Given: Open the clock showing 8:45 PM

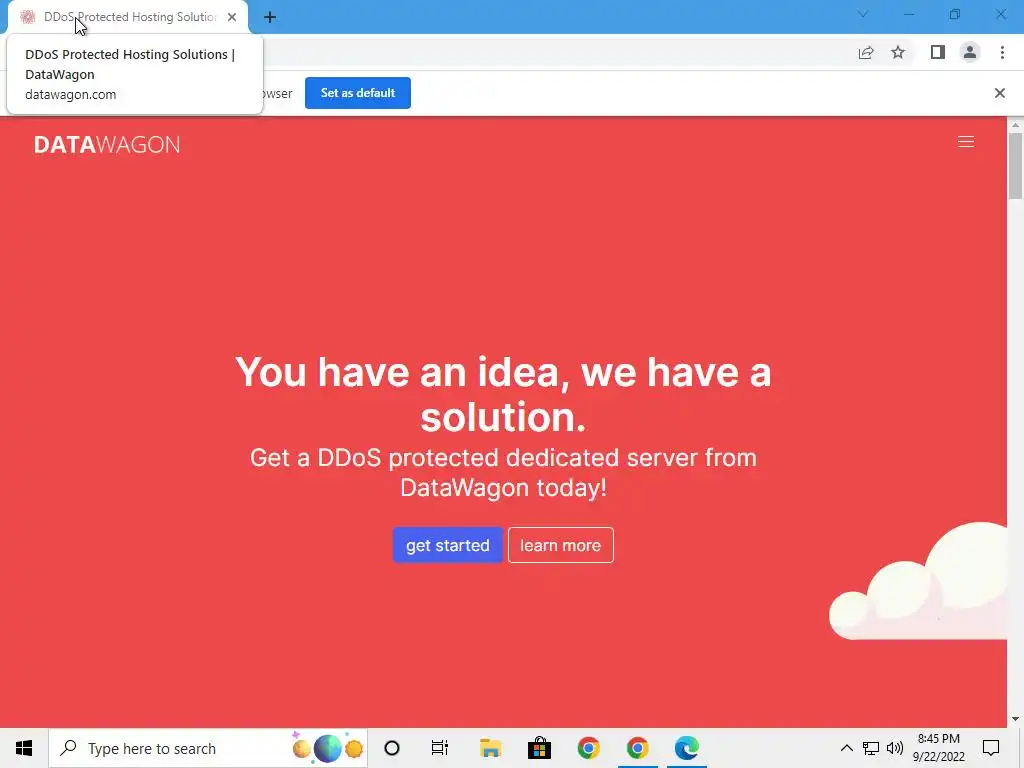Looking at the screenshot, I should 938,748.
